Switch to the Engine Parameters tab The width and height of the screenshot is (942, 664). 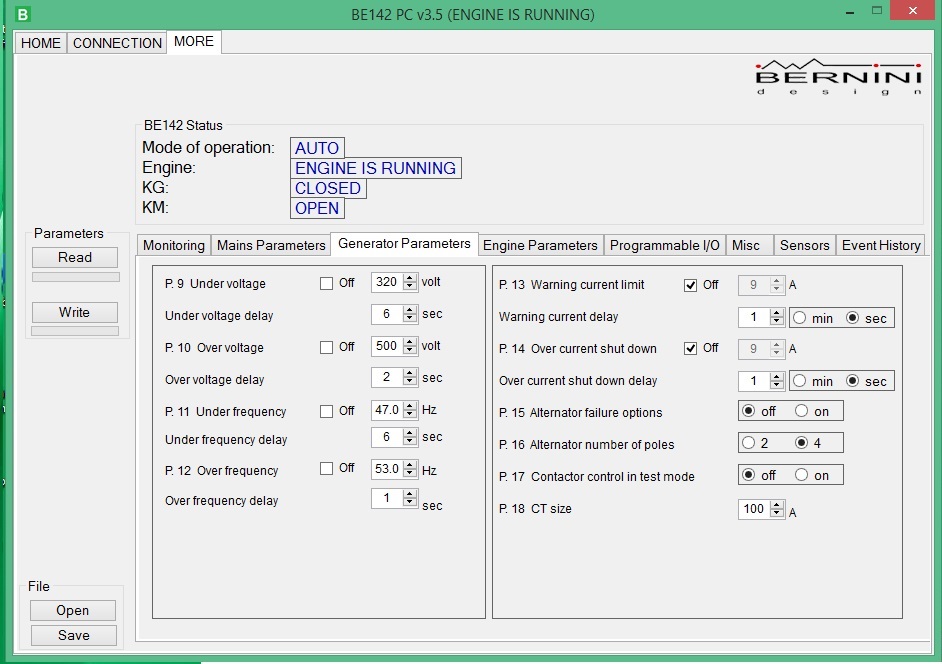pos(540,245)
